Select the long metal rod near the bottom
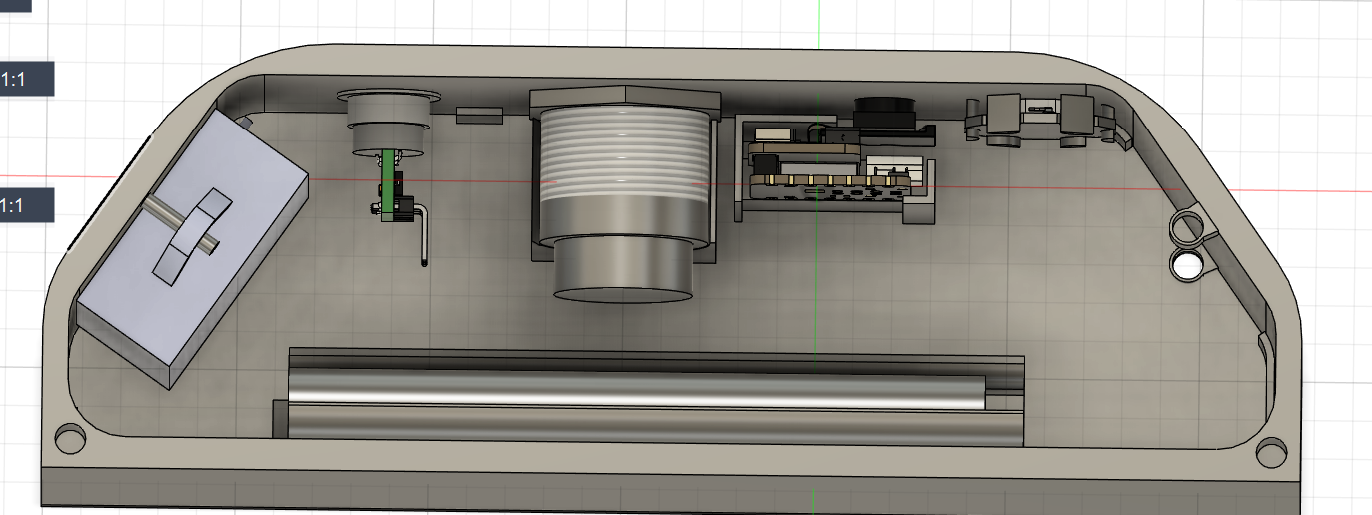 pyautogui.click(x=635, y=390)
